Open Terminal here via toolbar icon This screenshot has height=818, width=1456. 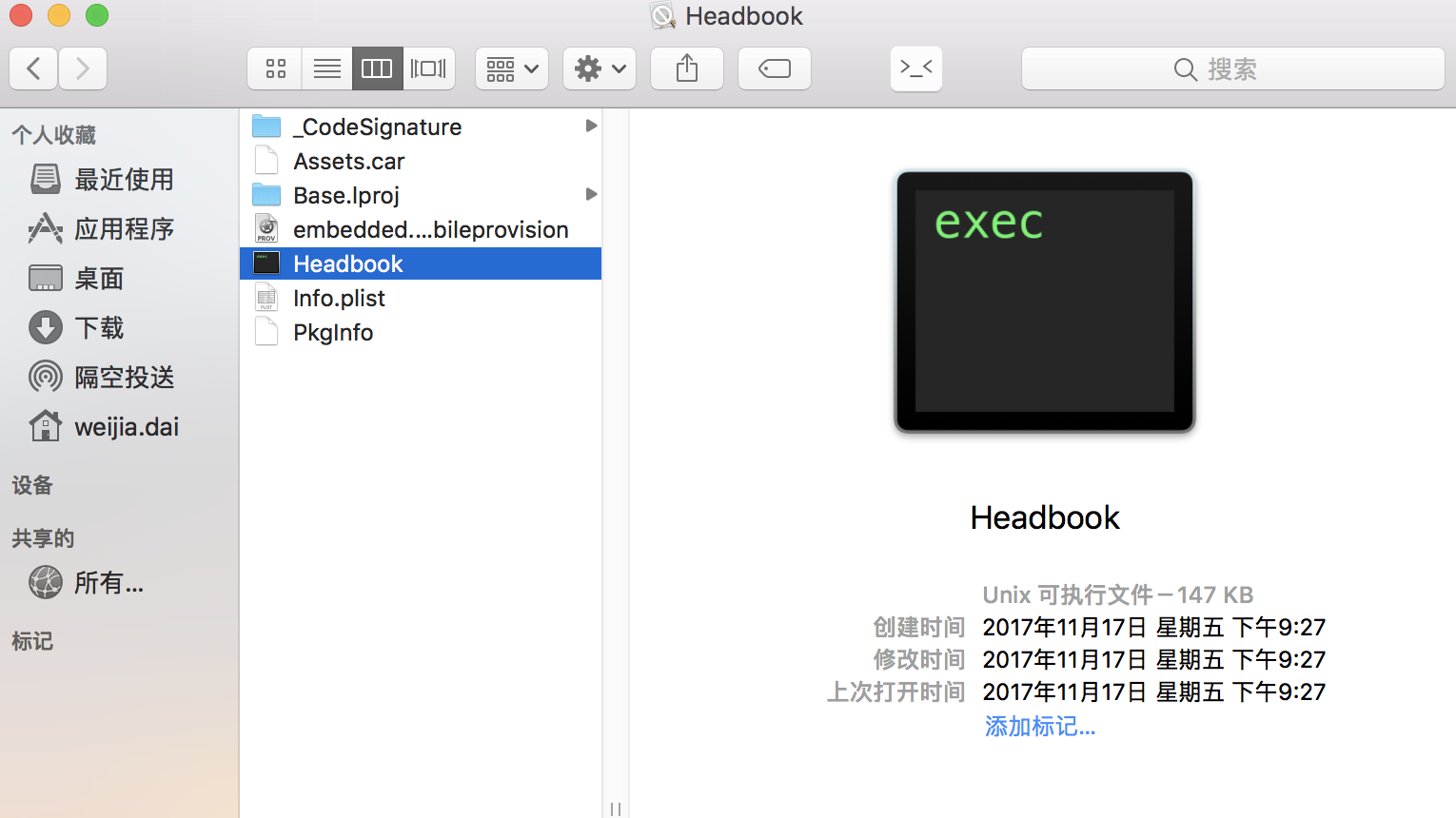coord(915,68)
